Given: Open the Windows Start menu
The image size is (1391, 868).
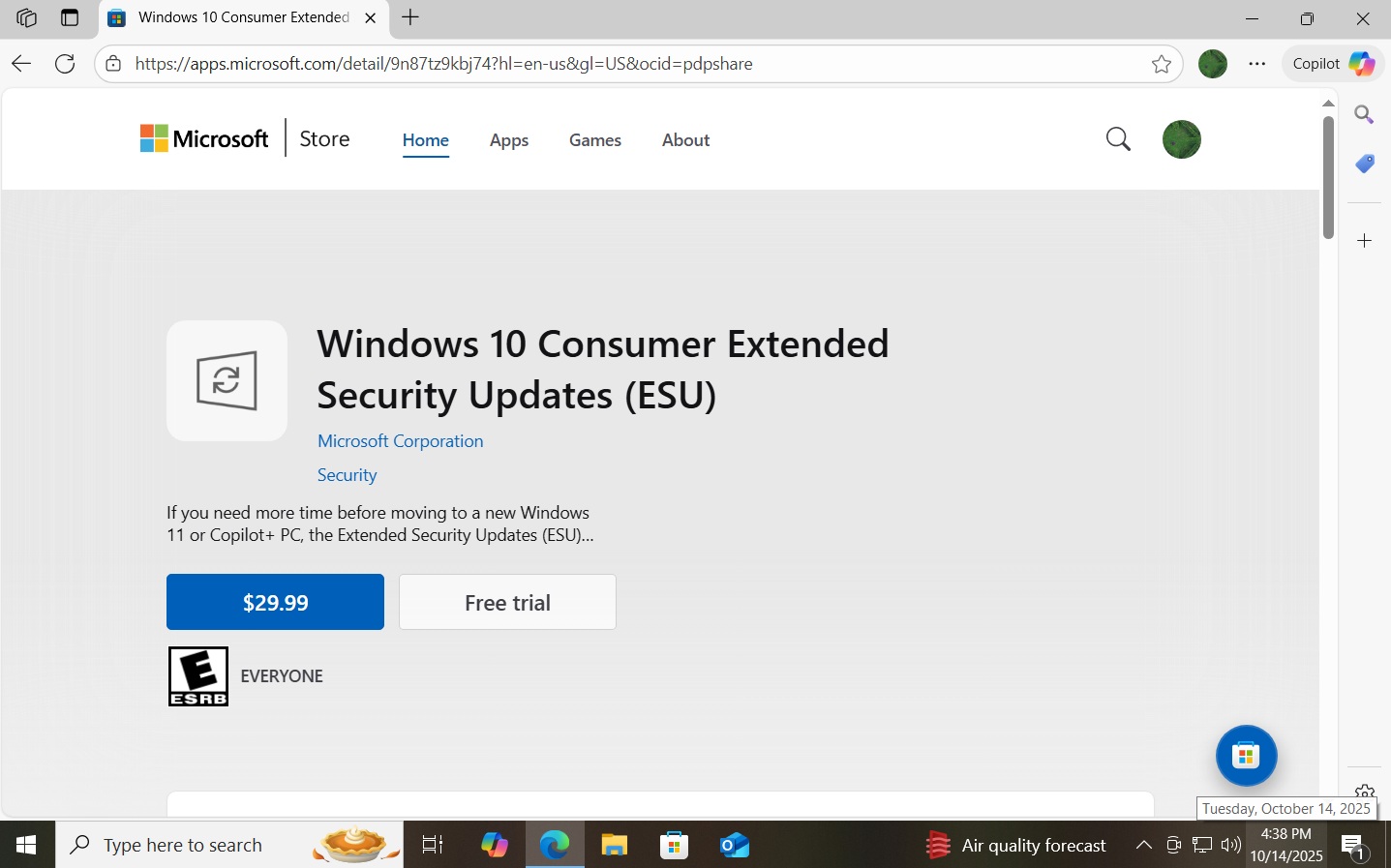Looking at the screenshot, I should coord(27,845).
